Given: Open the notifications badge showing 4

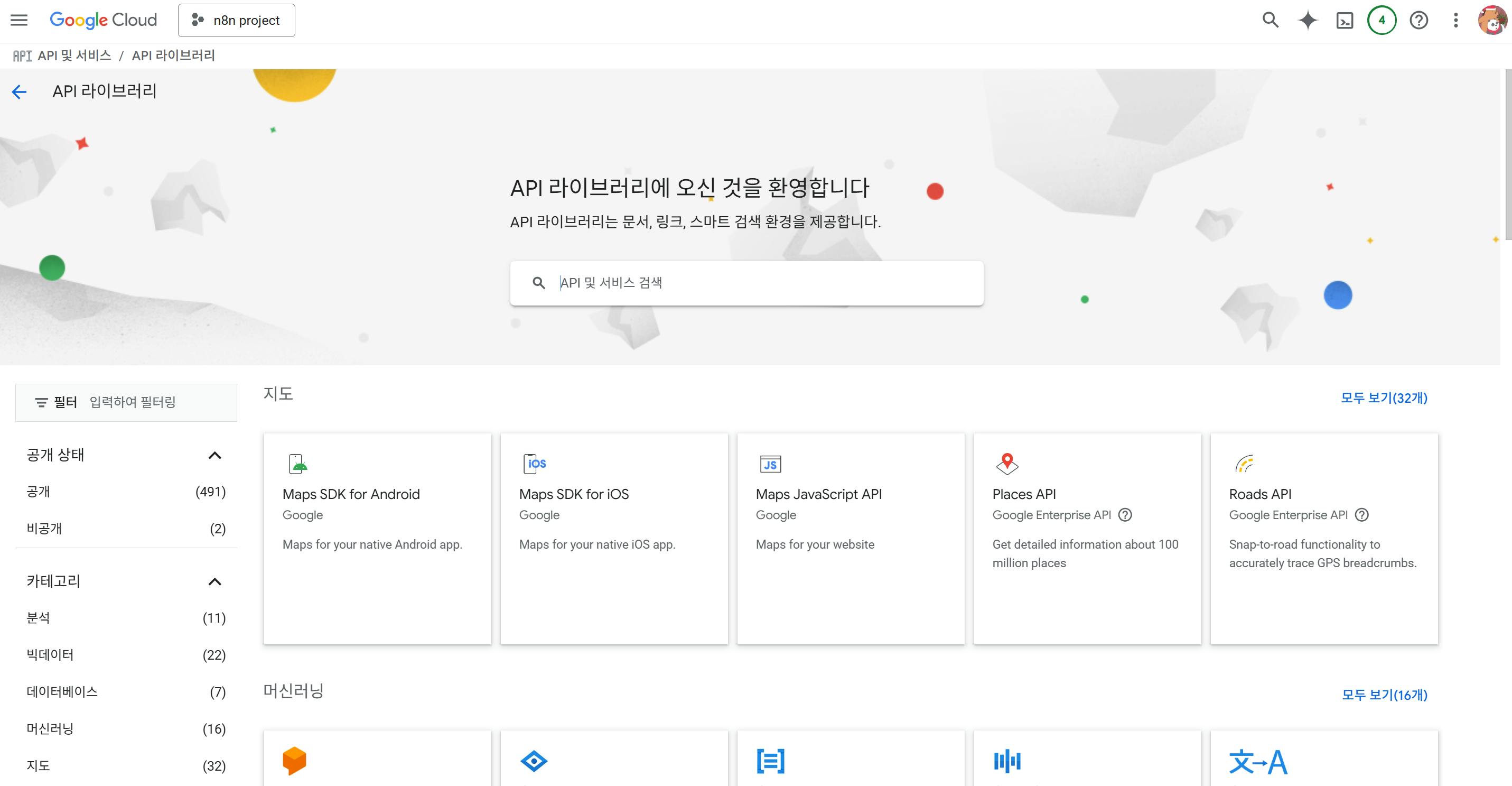Looking at the screenshot, I should click(x=1382, y=20).
